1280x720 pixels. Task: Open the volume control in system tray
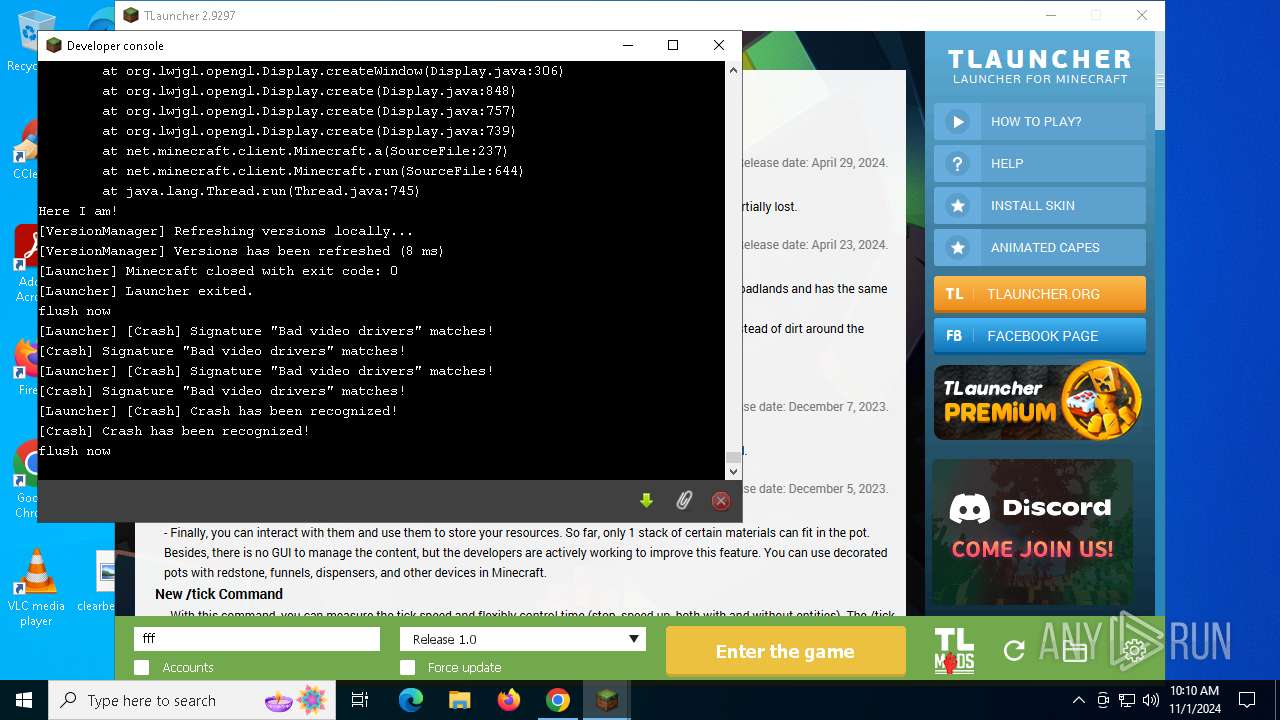(1151, 700)
